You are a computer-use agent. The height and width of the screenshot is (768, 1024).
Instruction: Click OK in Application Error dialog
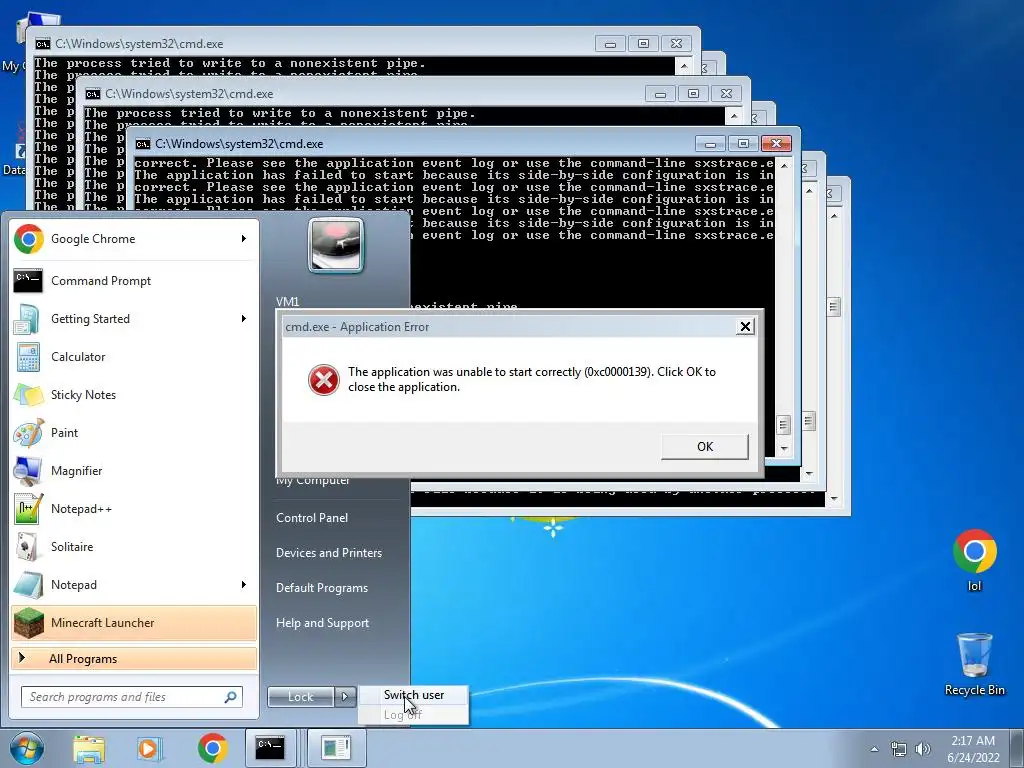pyautogui.click(x=705, y=447)
